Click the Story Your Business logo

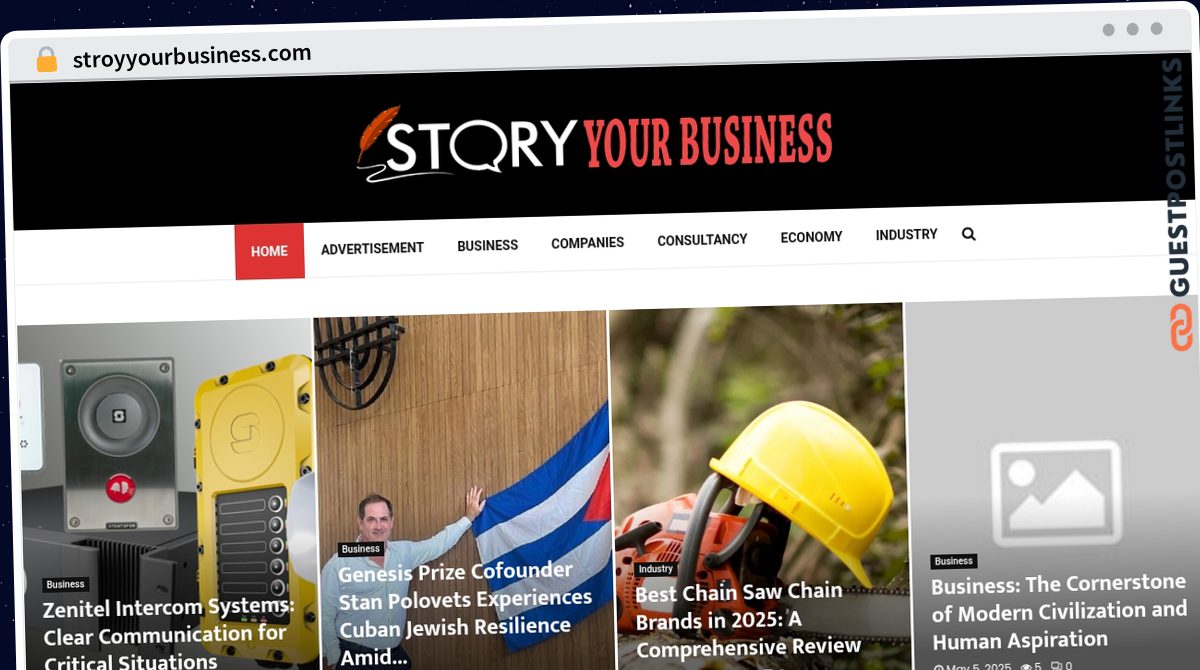click(594, 143)
